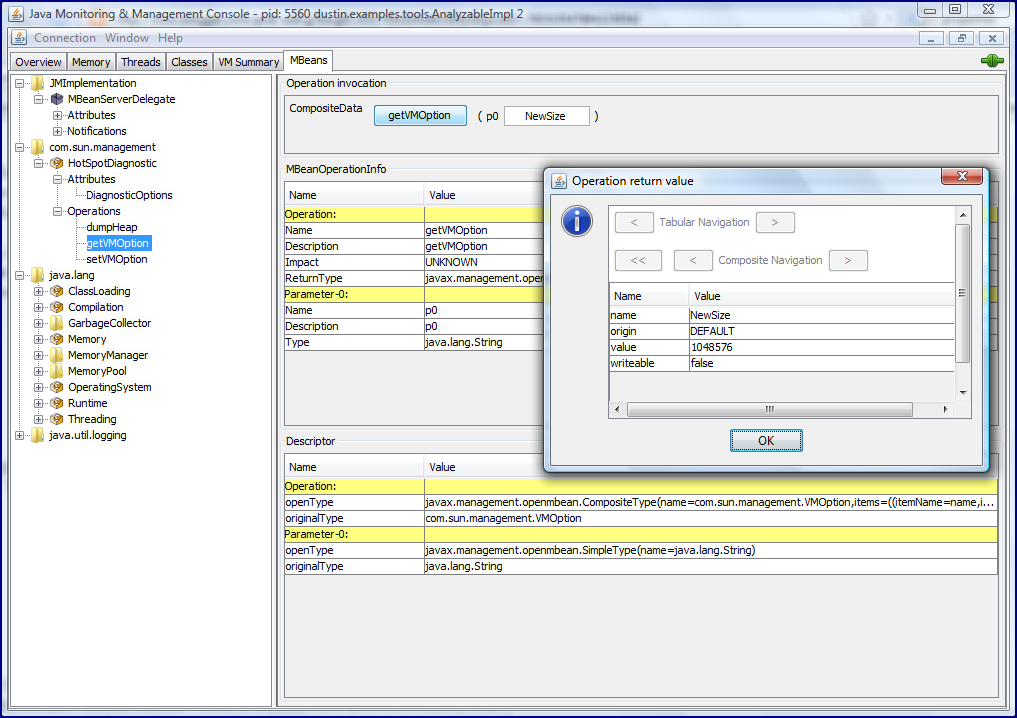
Task: Click the com.sun.management folder icon
Action: pyautogui.click(x=38, y=147)
